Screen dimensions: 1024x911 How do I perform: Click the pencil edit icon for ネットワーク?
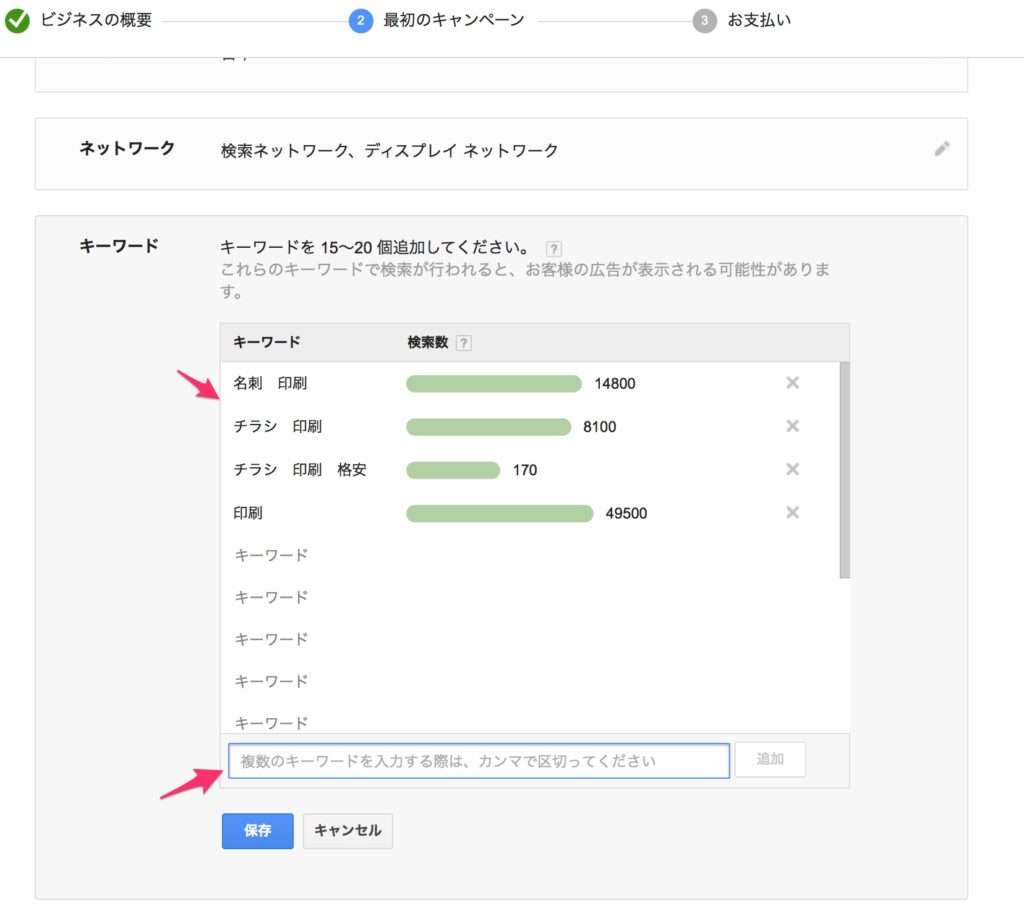(x=941, y=149)
